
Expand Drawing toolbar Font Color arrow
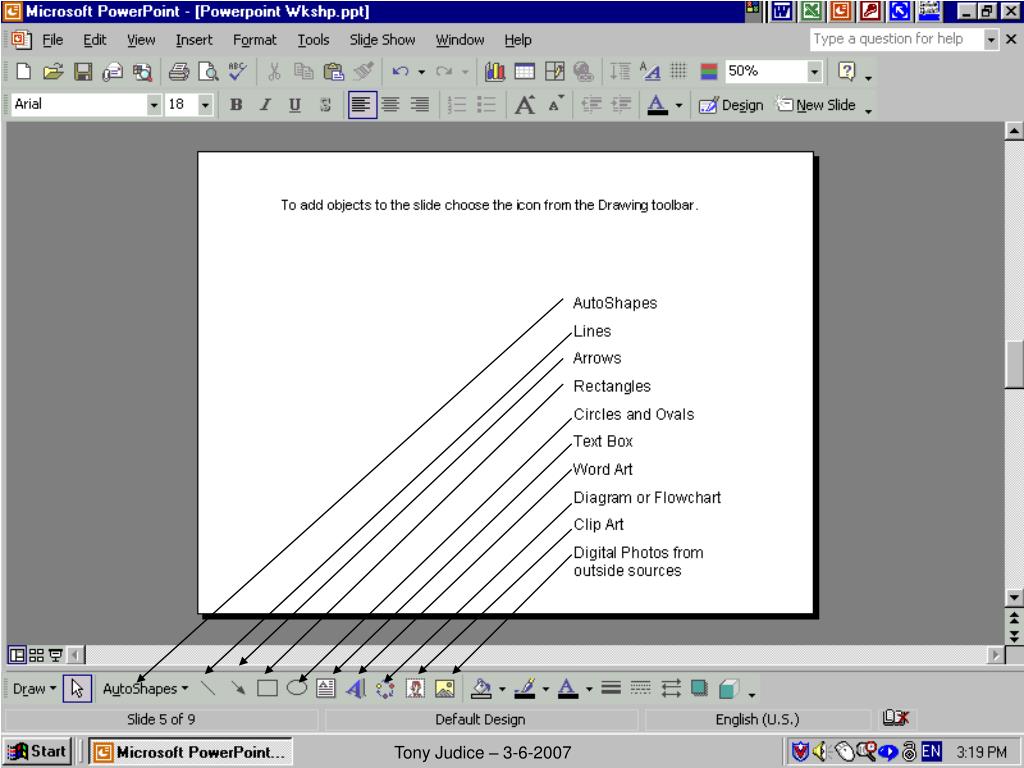point(589,689)
